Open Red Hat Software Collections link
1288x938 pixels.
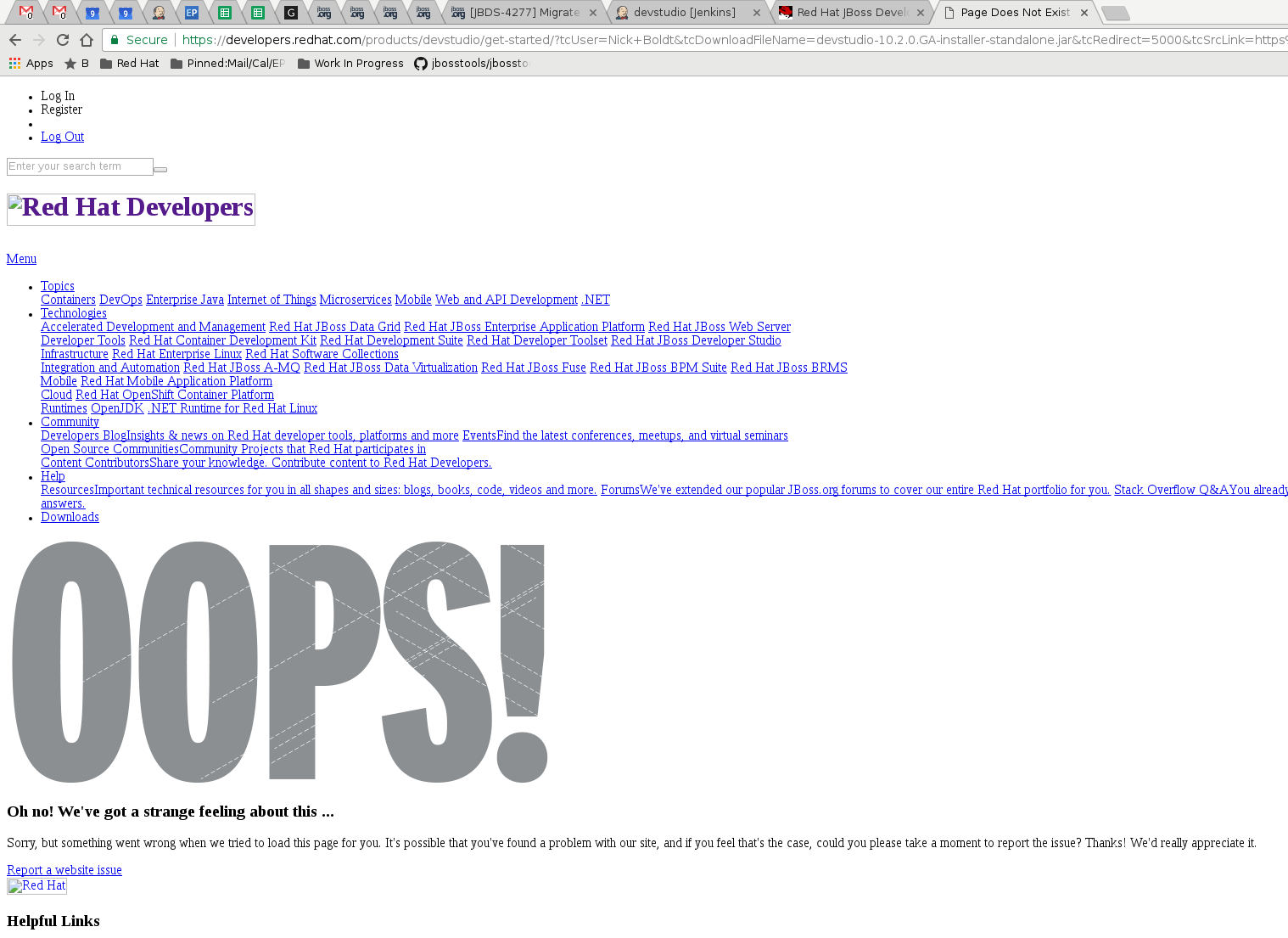(x=322, y=354)
